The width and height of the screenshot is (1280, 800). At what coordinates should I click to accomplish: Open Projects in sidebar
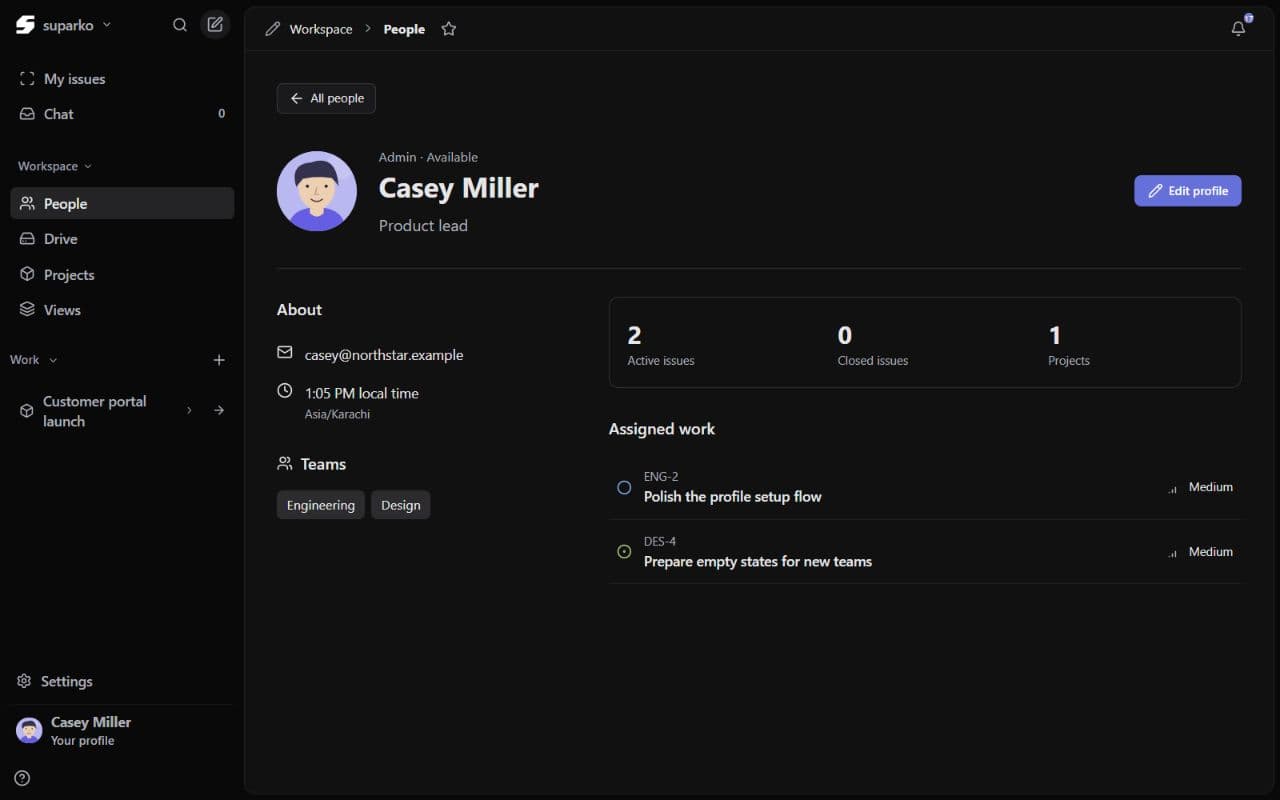pos(122,275)
